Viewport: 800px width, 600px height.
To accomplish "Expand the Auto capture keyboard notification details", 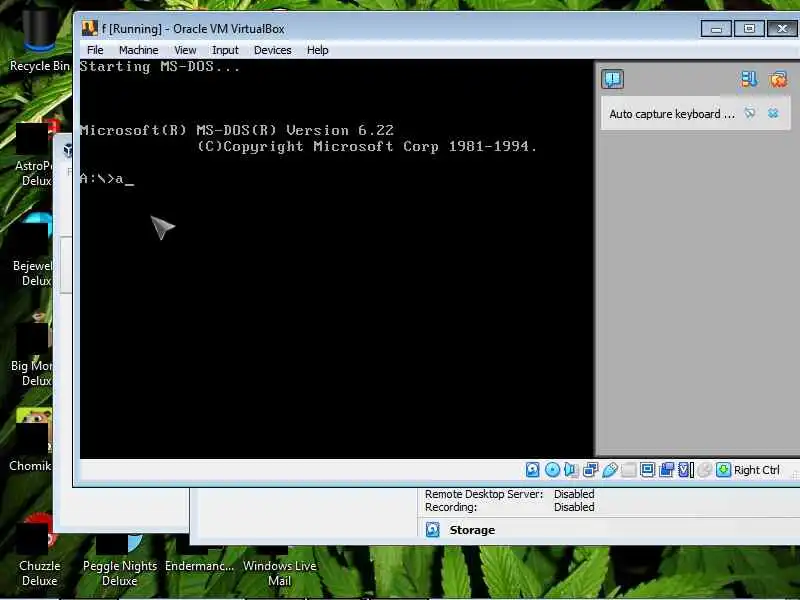I will (x=749, y=113).
